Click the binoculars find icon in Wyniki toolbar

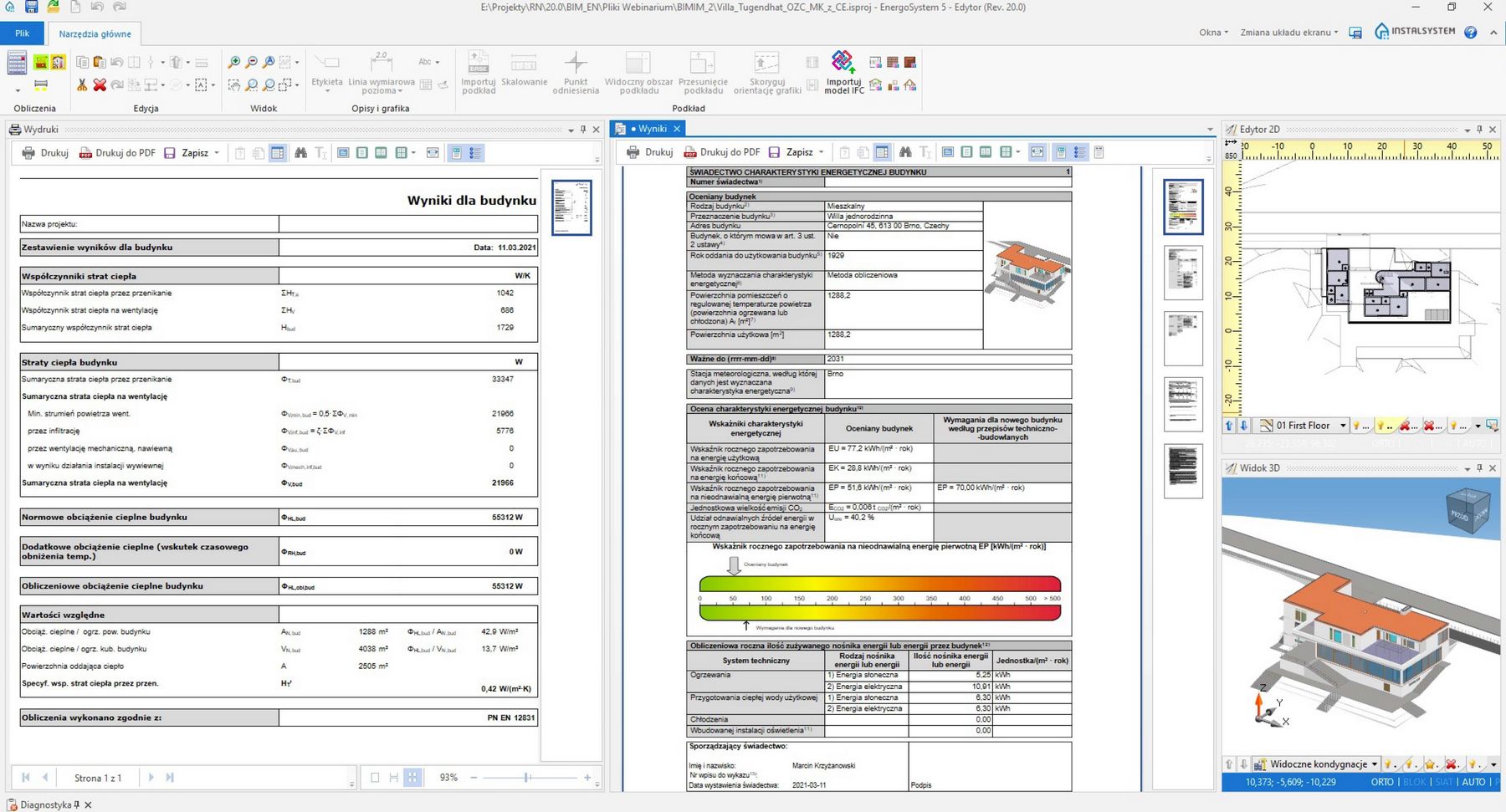coord(905,152)
